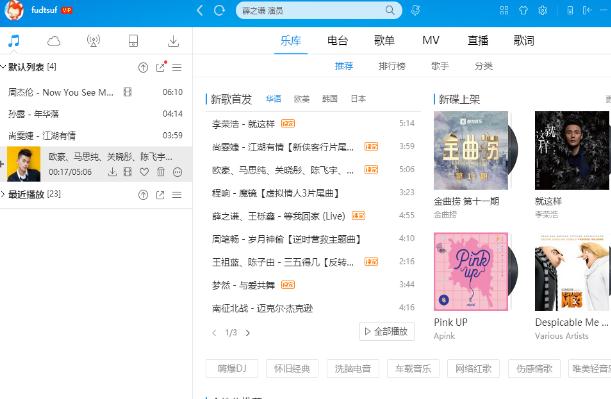The width and height of the screenshot is (611, 399).
Task: Click the search input field
Action: point(312,11)
